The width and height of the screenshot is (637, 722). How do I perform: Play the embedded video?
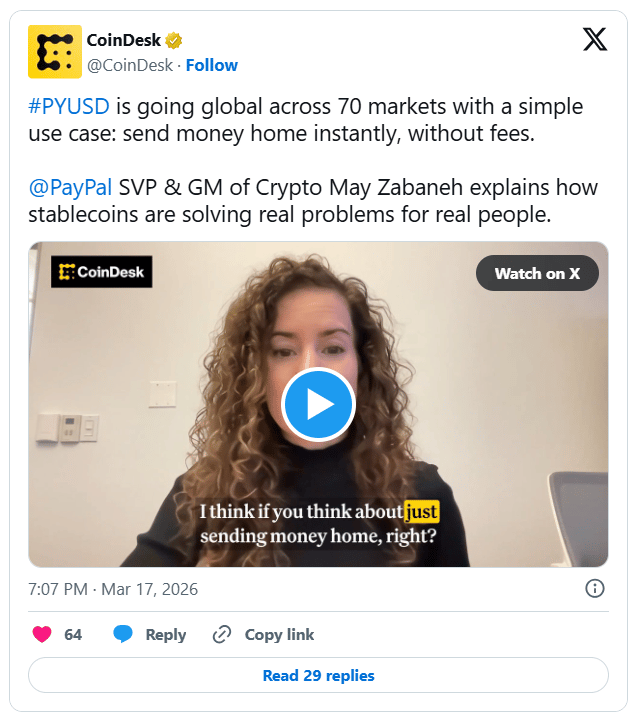click(318, 404)
